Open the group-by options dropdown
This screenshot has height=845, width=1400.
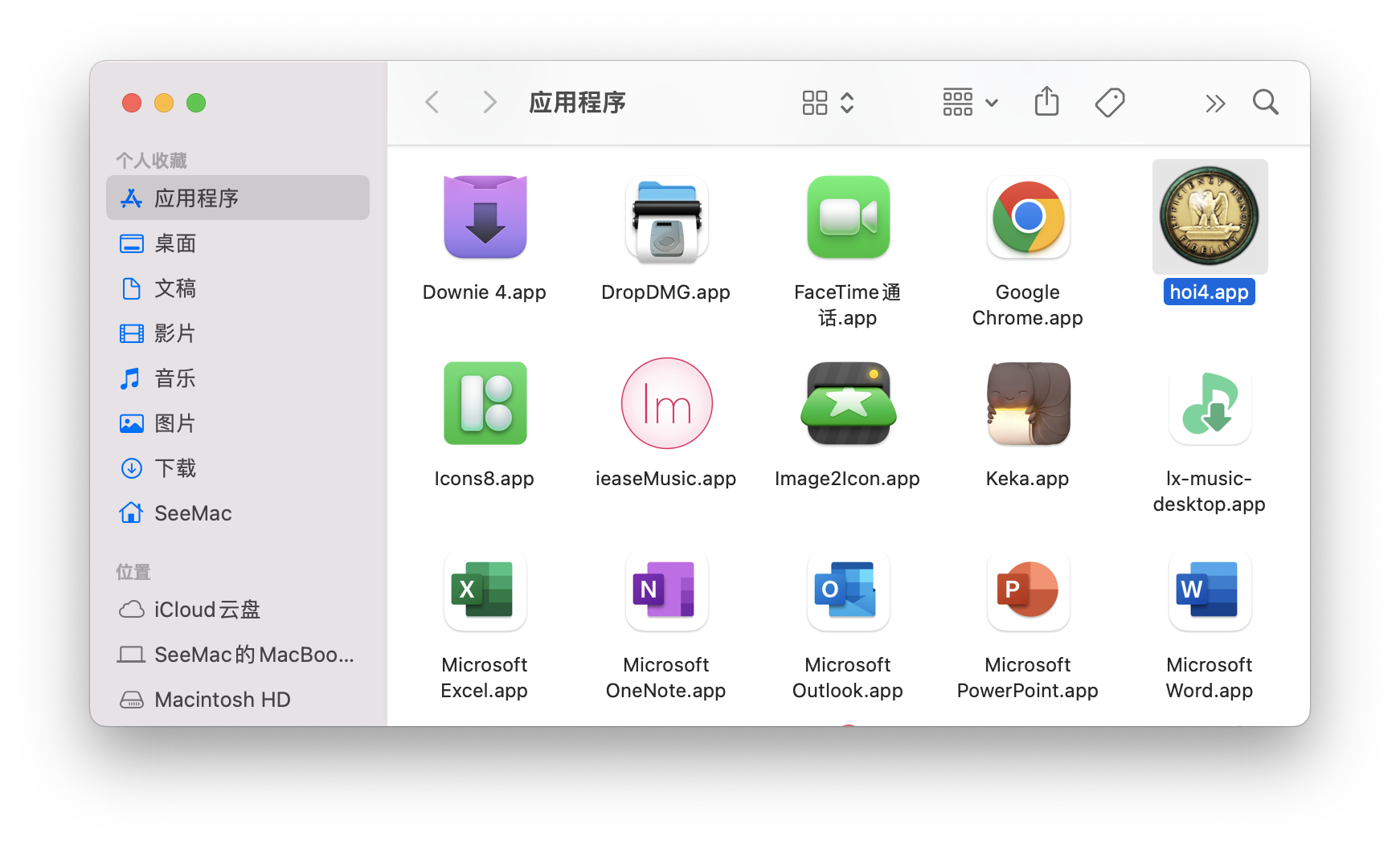point(970,103)
